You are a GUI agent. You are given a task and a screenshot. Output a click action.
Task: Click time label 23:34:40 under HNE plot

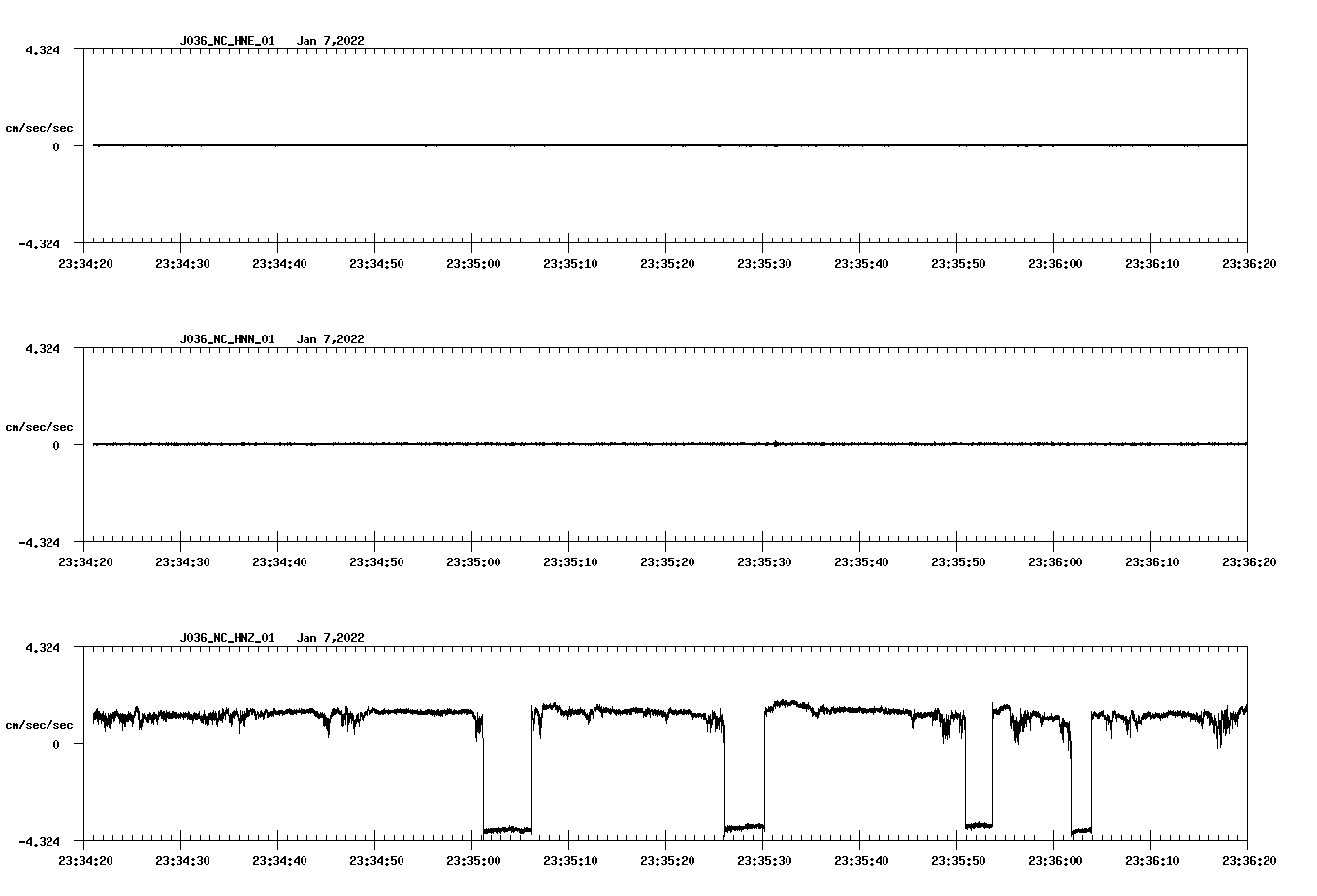click(x=278, y=263)
